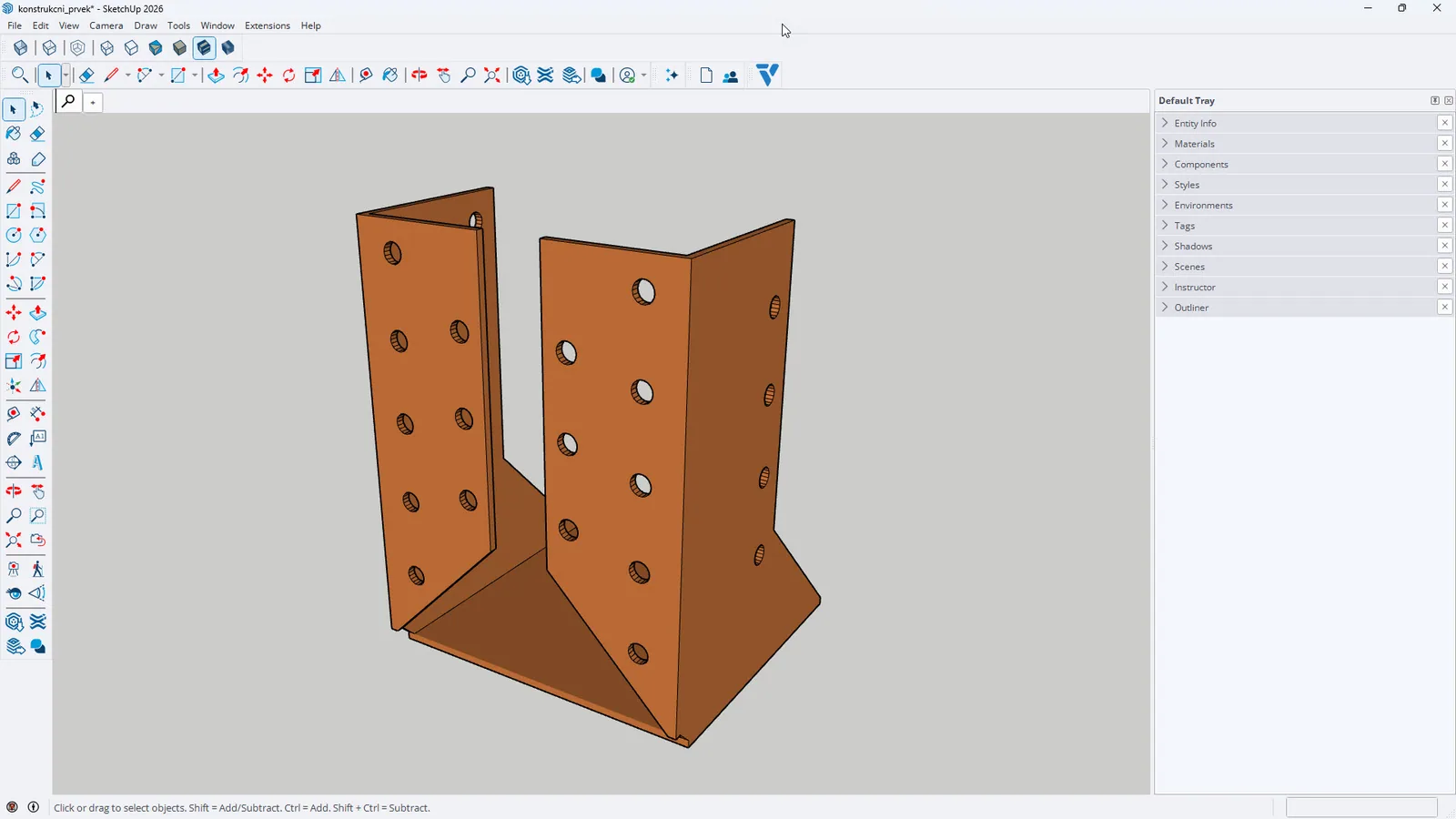Activate the Zoom Window tool

pyautogui.click(x=37, y=516)
